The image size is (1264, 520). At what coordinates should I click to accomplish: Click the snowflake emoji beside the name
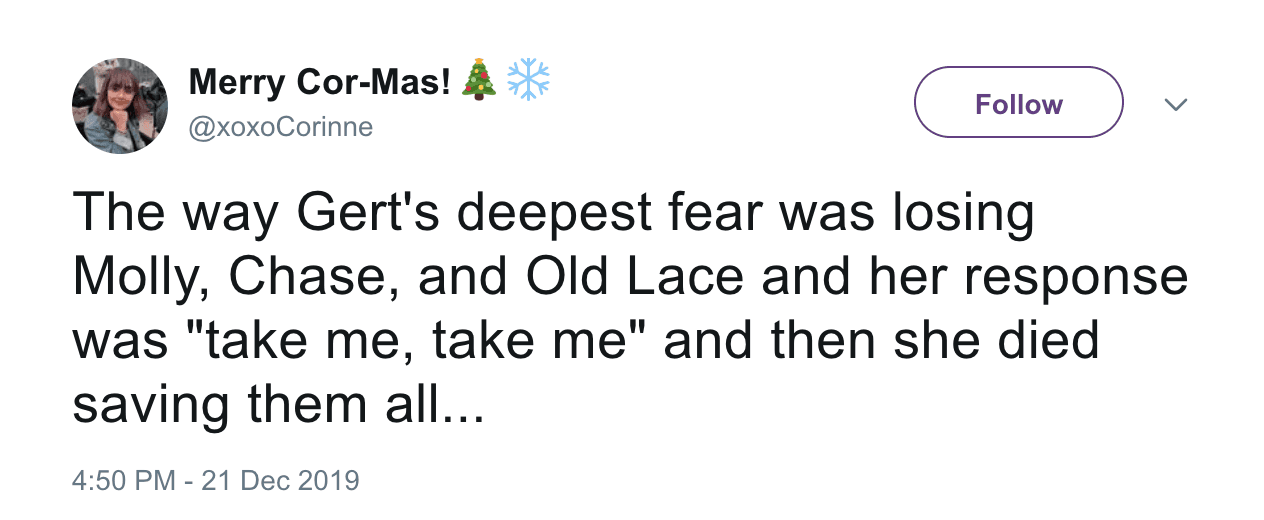(528, 79)
